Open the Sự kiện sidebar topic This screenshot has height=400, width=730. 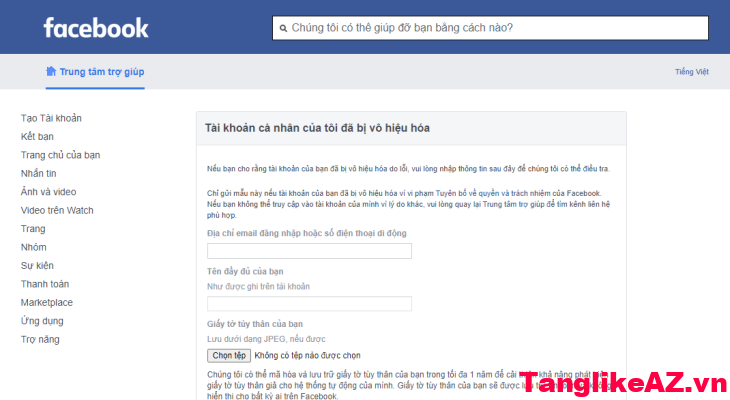37,266
